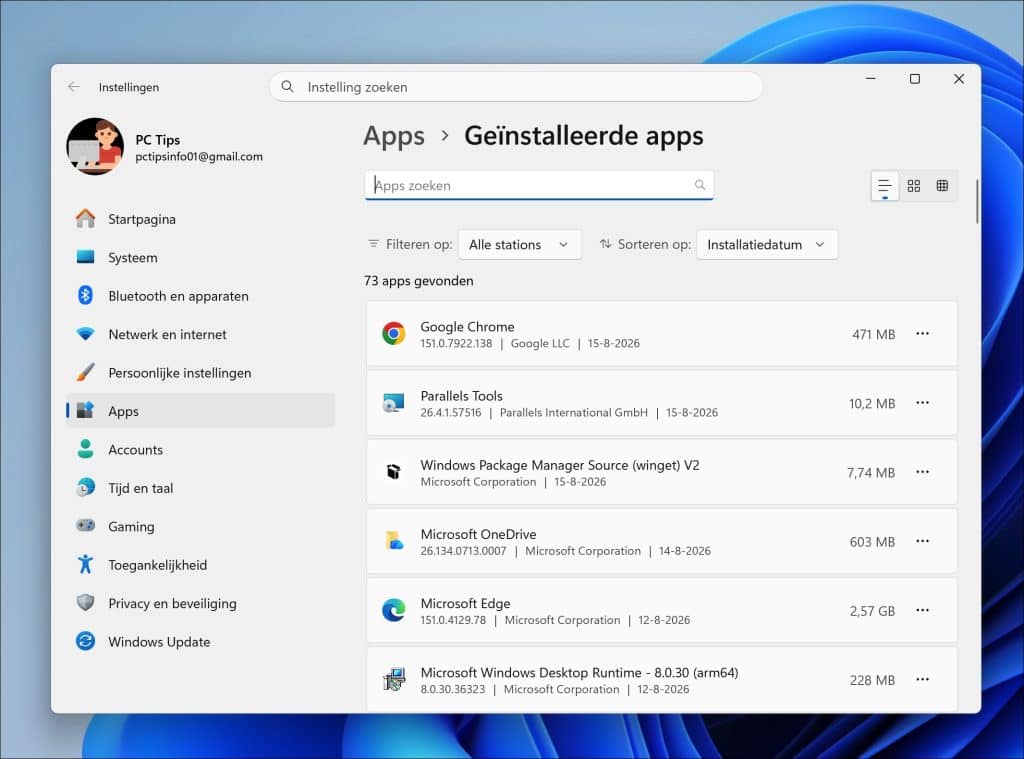Minimize the Instellingen window

click(871, 79)
